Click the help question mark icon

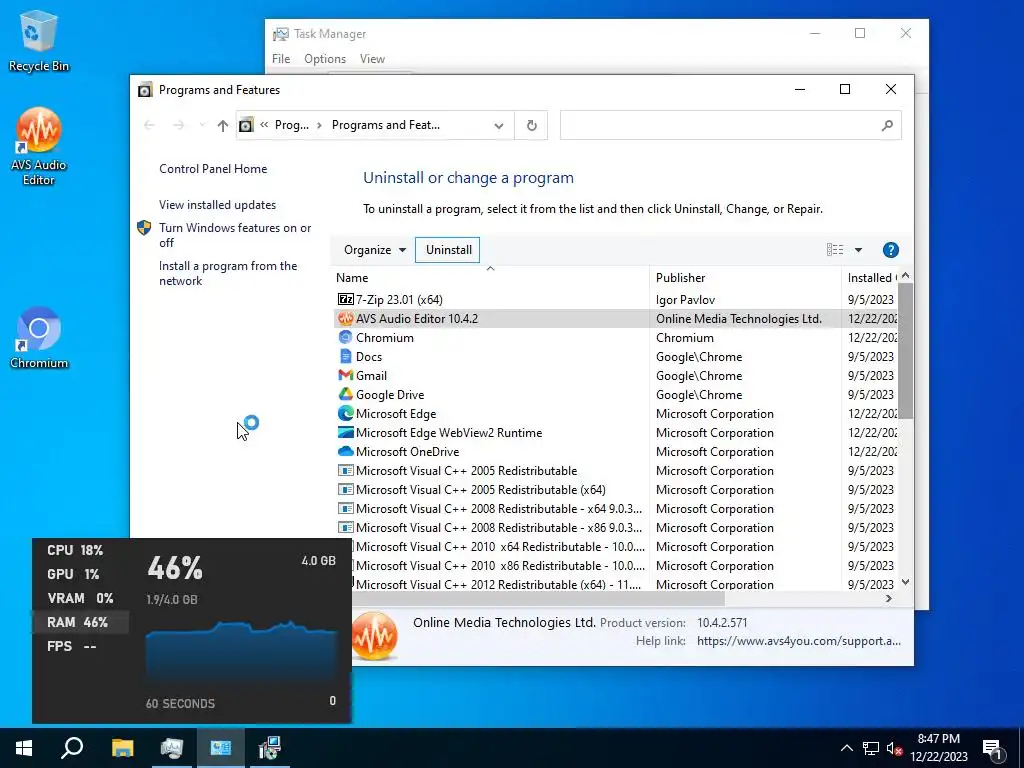tap(891, 250)
